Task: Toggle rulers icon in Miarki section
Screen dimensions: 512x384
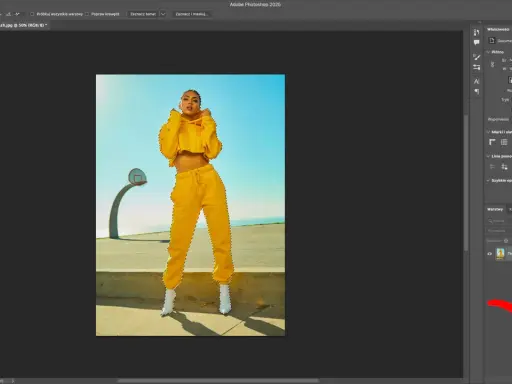Action: pos(492,142)
